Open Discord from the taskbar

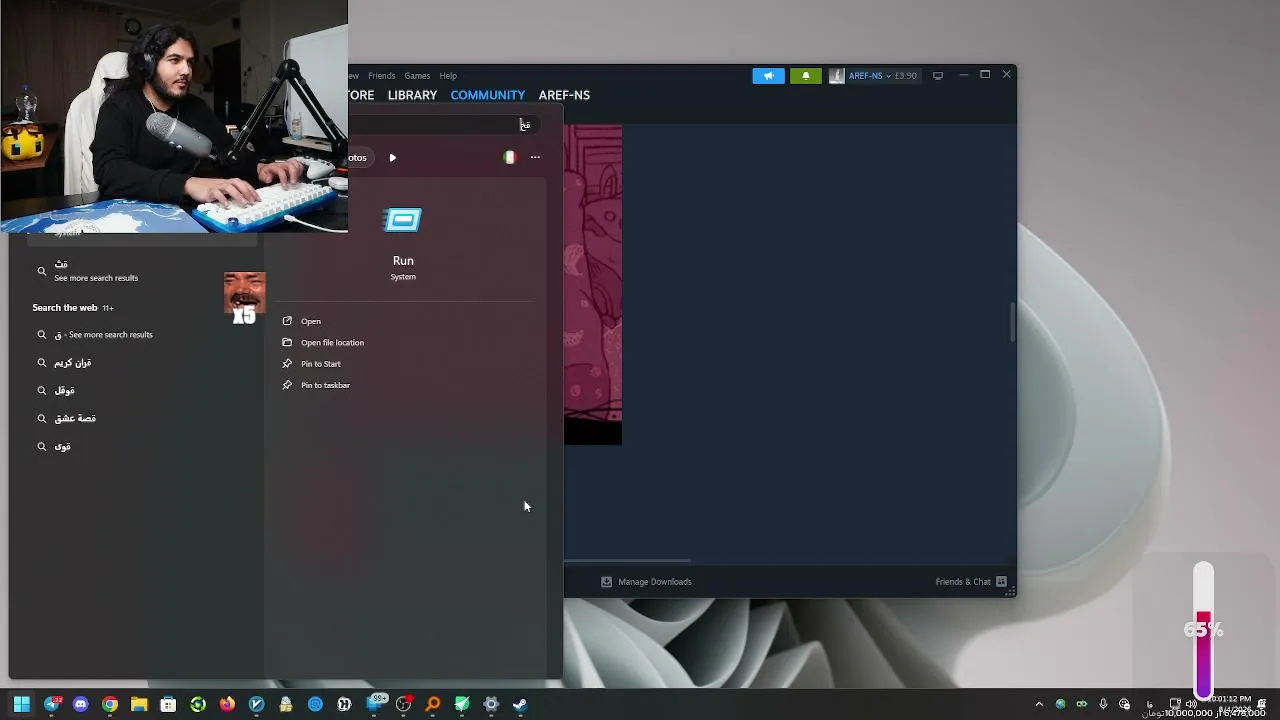(81, 704)
